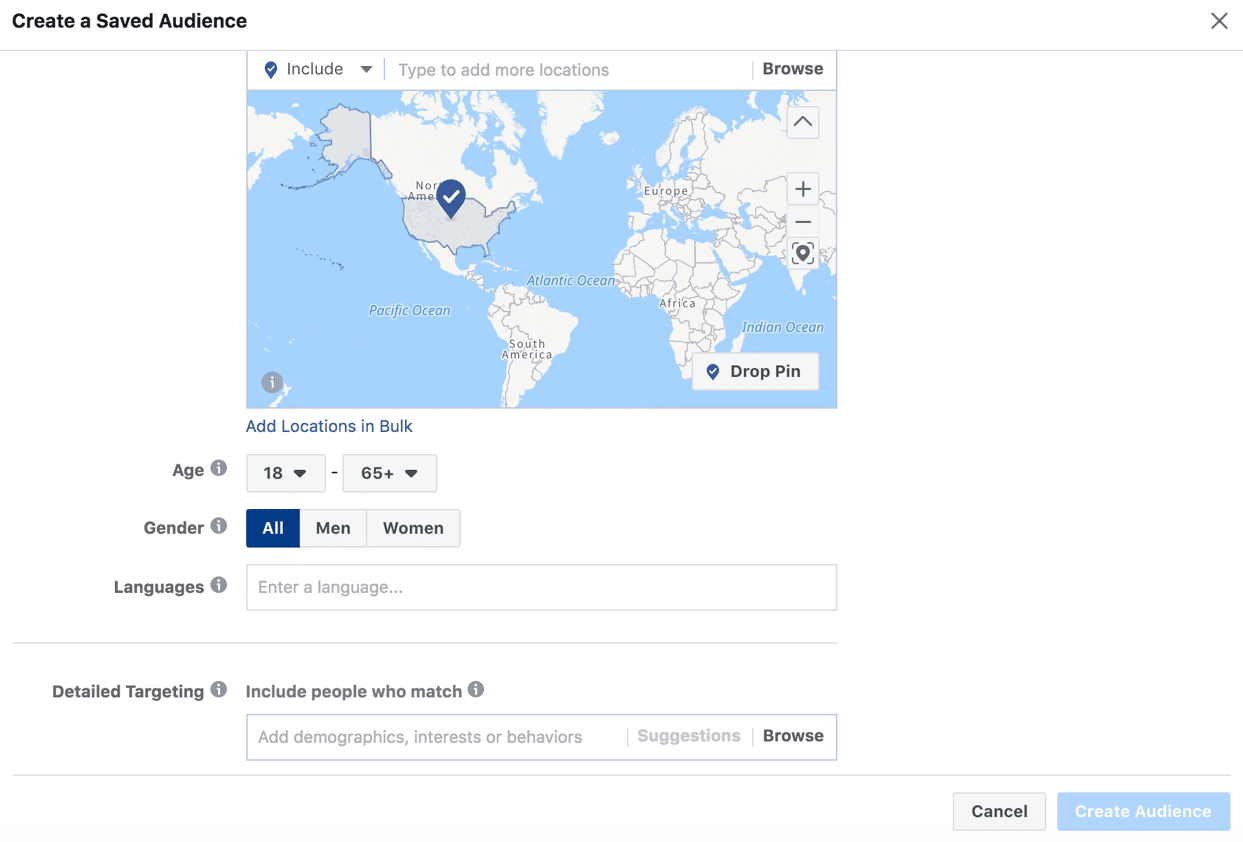Click the Detailed Targeting info icon

(x=219, y=690)
